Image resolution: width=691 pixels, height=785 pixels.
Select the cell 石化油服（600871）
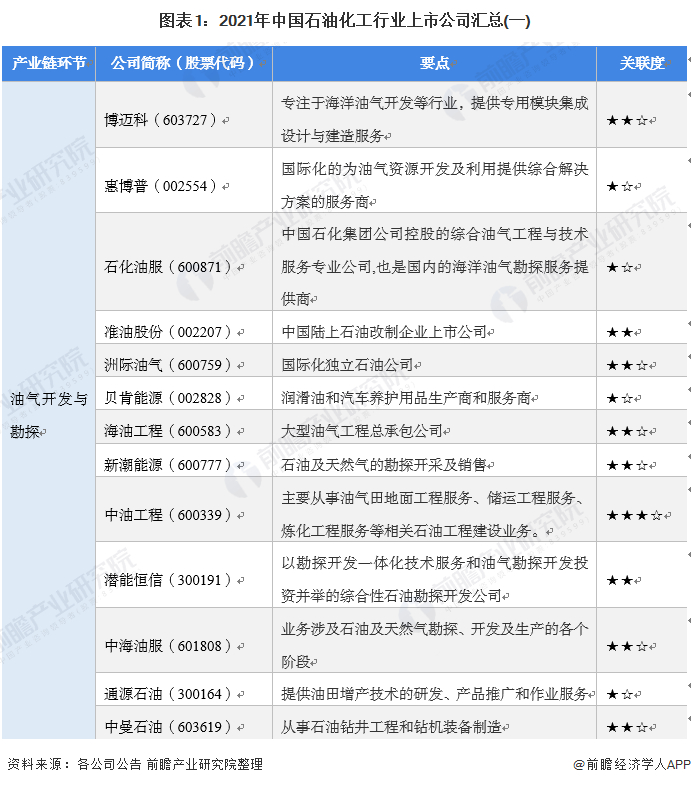point(184,262)
